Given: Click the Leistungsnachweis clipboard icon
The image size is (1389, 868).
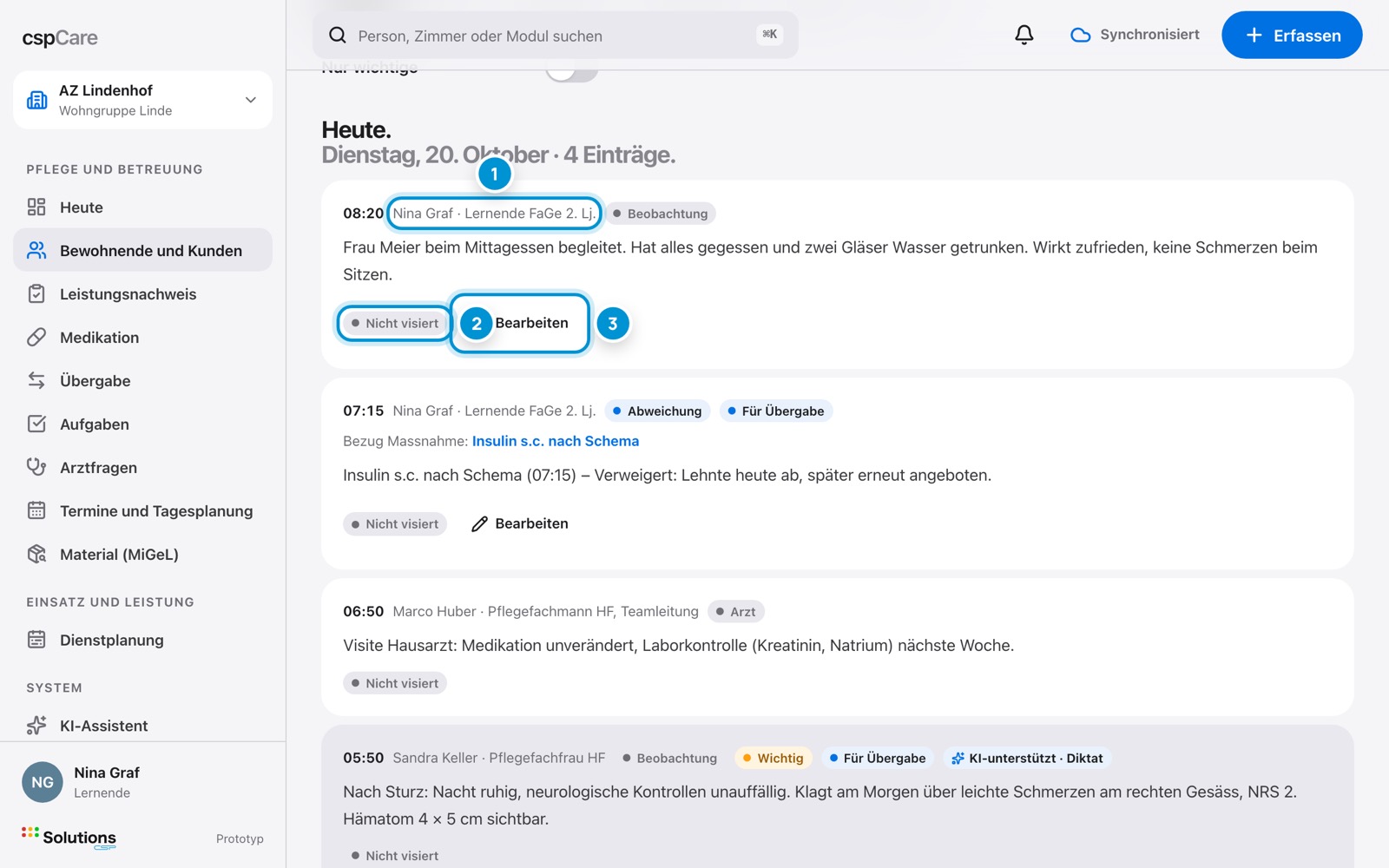Looking at the screenshot, I should 36,294.
